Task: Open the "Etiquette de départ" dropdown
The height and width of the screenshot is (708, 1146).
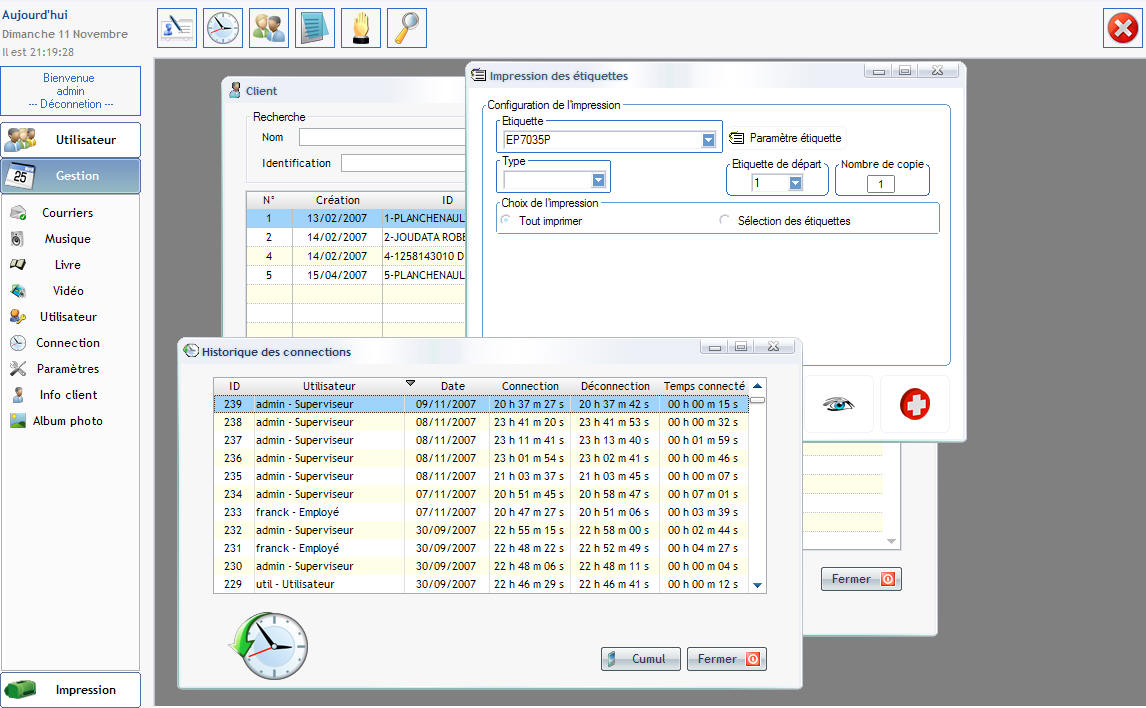Action: point(795,183)
